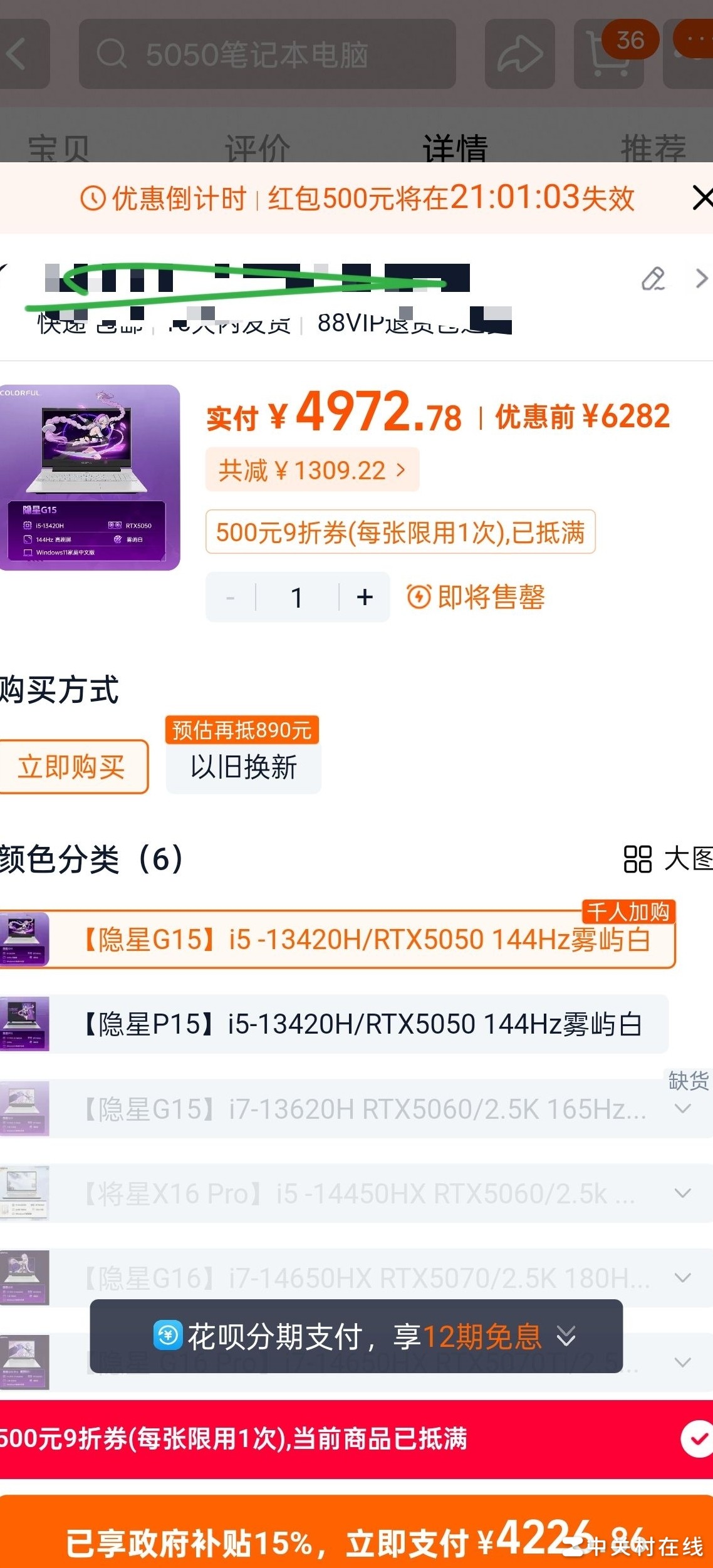Select 以旧换新 trade-in option

tap(244, 767)
